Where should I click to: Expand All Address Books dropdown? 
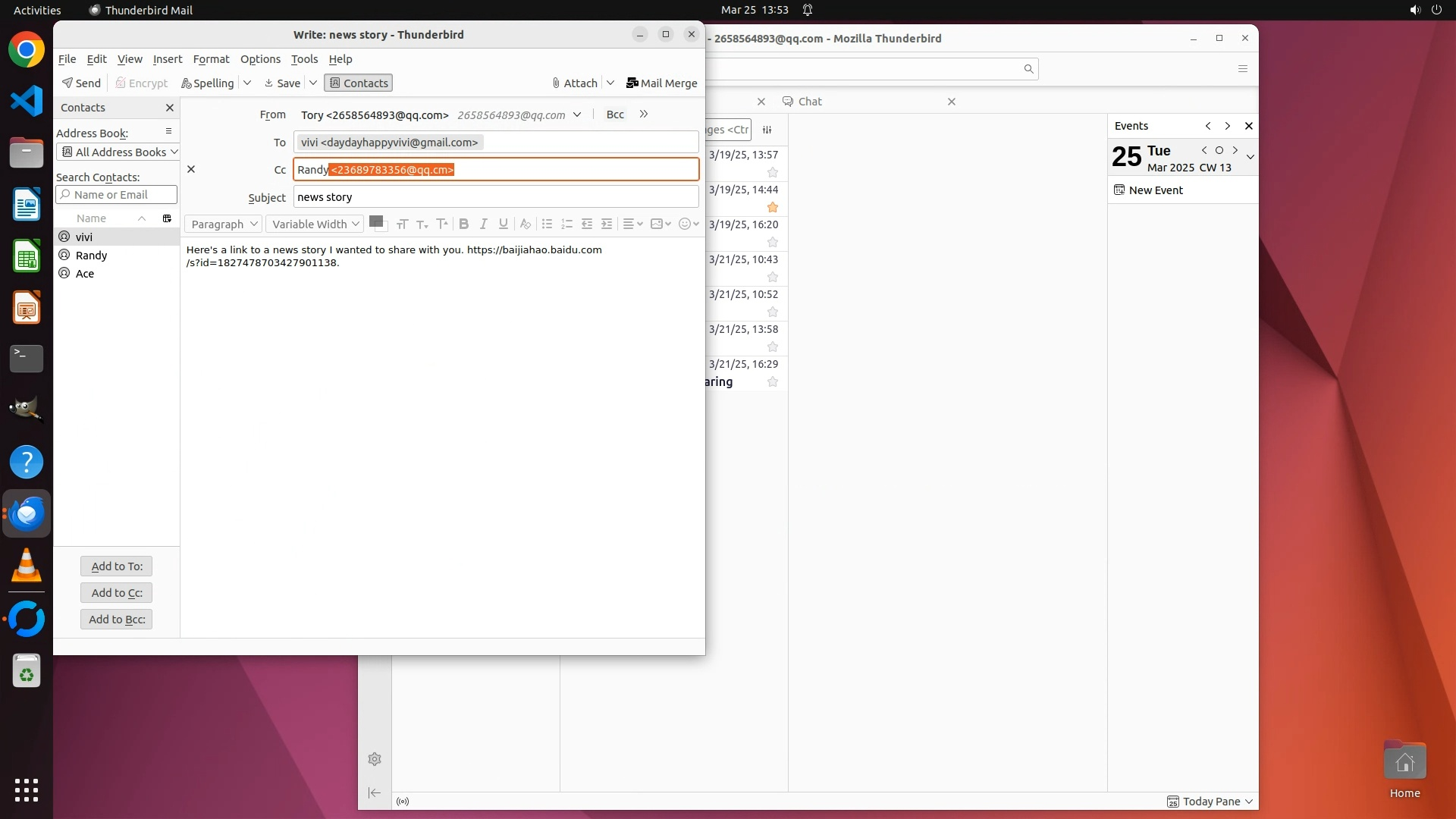pyautogui.click(x=118, y=152)
